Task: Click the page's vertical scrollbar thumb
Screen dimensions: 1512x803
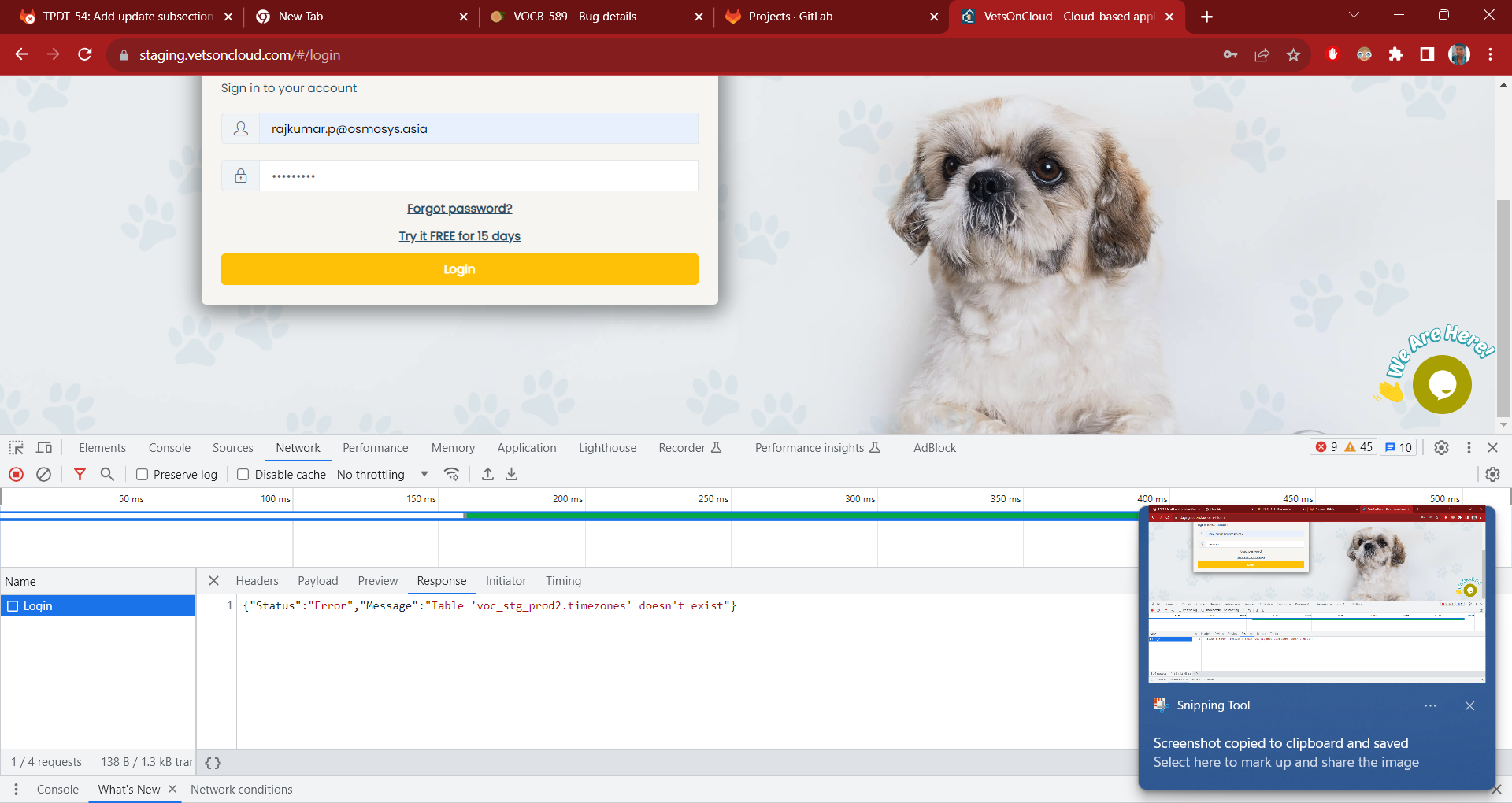Action: (1503, 307)
